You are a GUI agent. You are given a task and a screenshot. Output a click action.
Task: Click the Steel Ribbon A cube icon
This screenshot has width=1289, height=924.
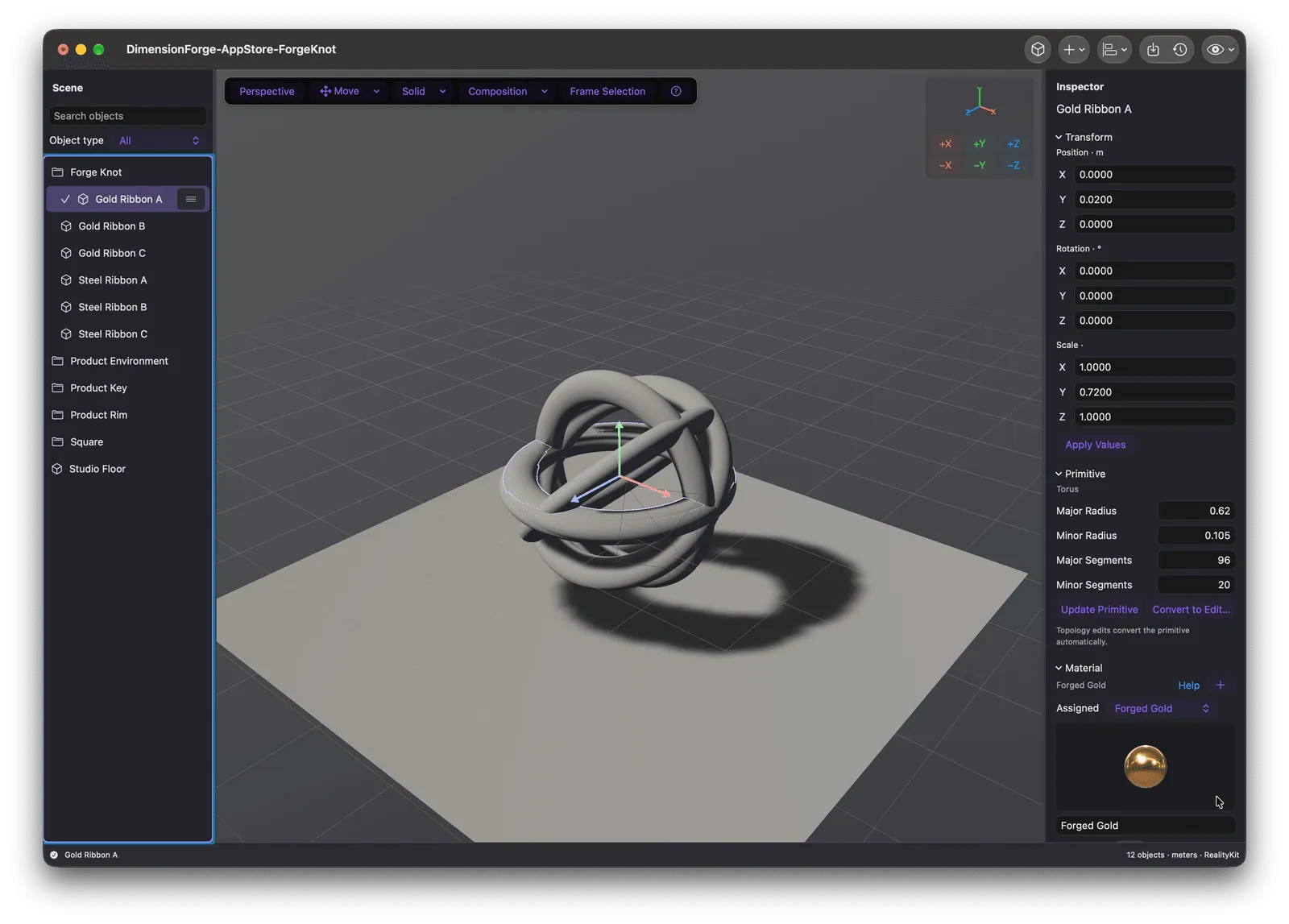(66, 280)
